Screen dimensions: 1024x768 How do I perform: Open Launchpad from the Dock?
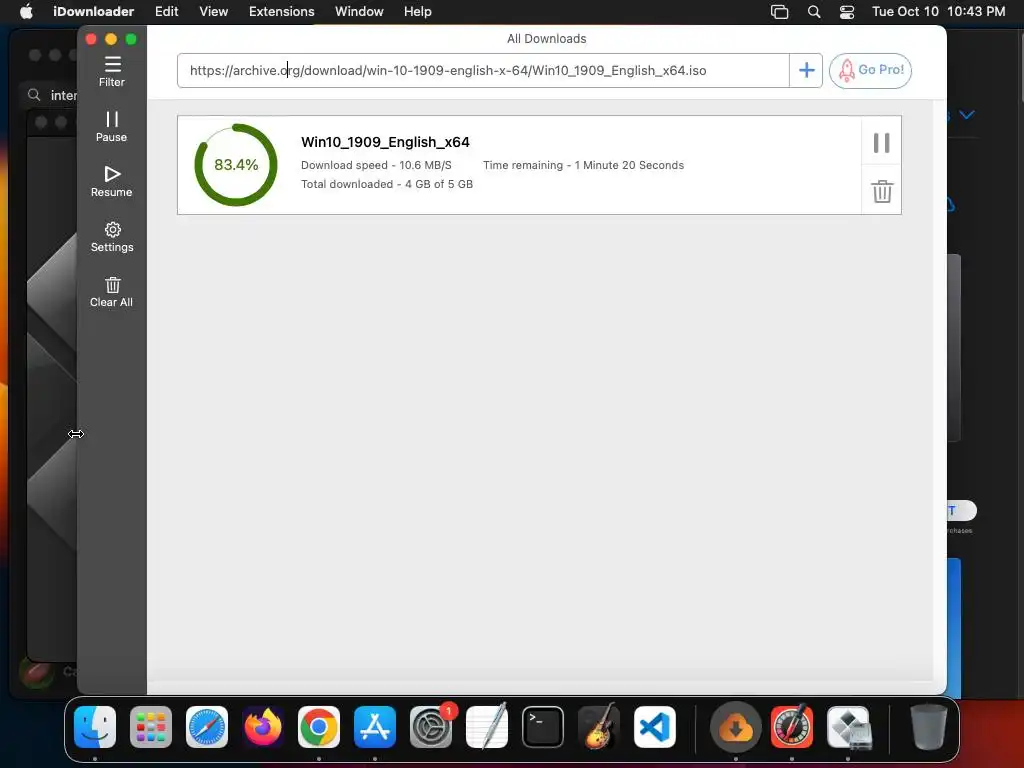point(151,727)
